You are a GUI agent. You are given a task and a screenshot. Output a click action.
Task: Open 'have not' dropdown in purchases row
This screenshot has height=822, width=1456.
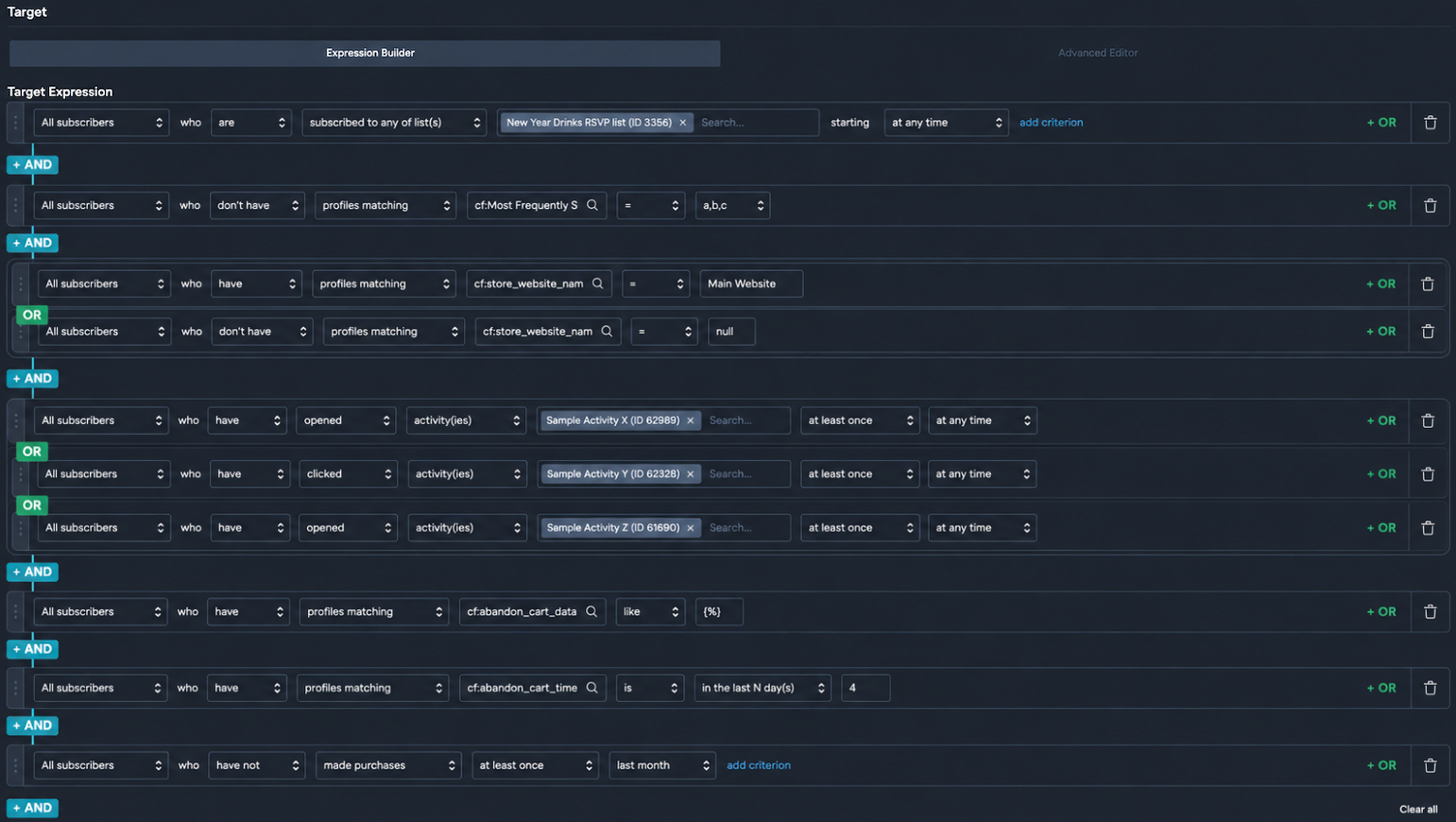click(257, 765)
